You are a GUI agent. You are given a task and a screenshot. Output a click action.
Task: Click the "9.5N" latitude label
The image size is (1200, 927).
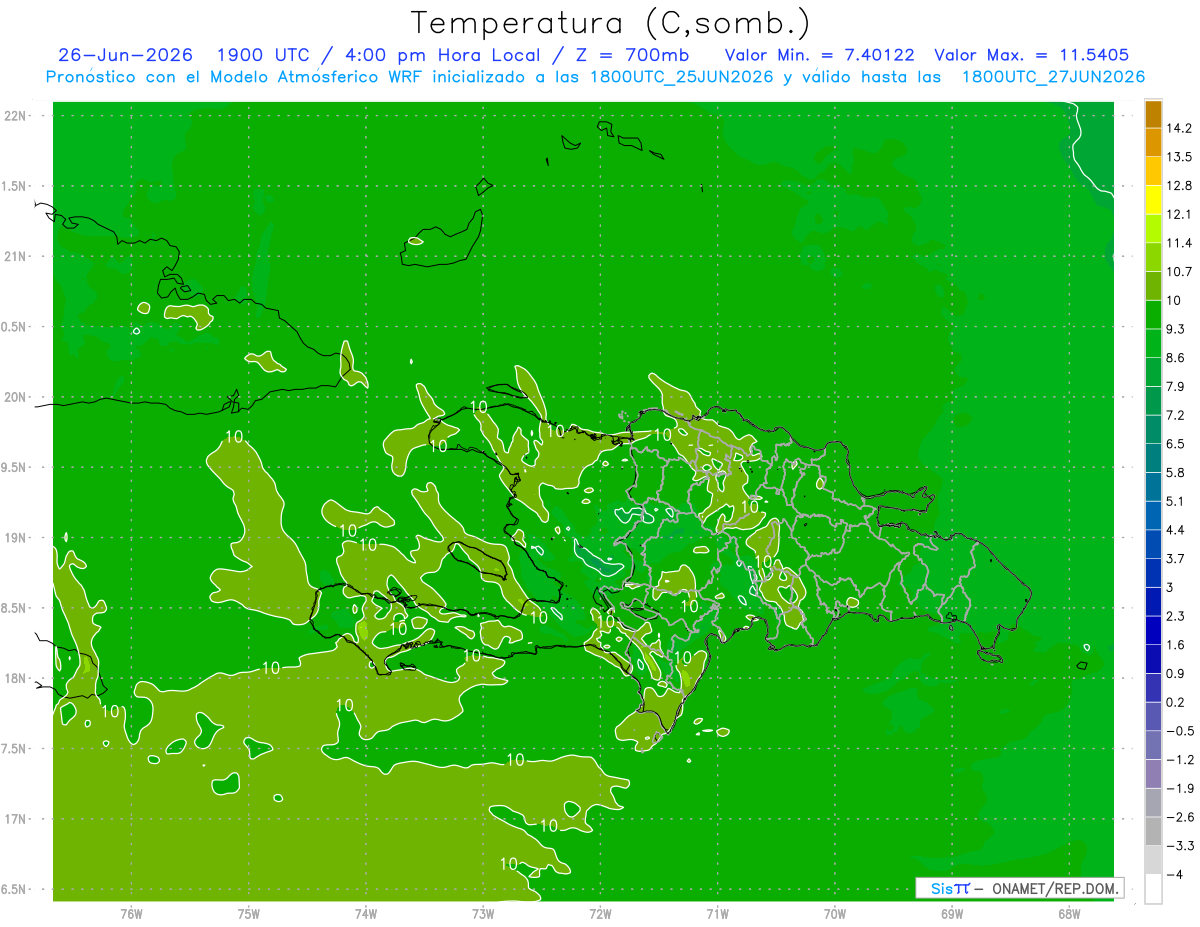[x=14, y=468]
